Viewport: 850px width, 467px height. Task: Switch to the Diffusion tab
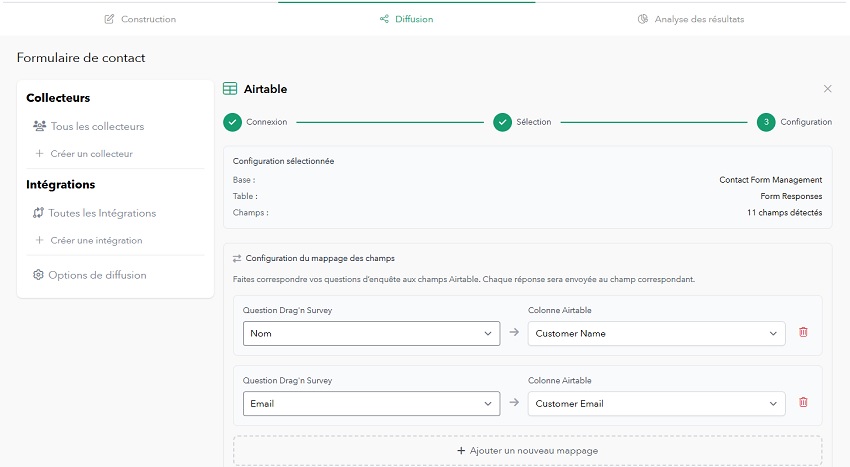click(x=407, y=19)
